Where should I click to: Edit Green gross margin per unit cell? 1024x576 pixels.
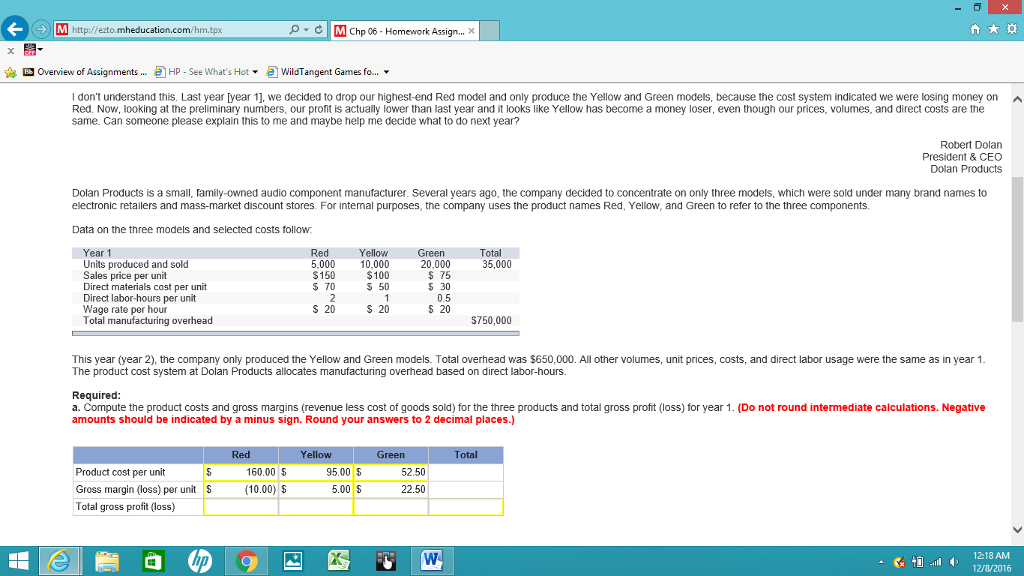pos(391,489)
